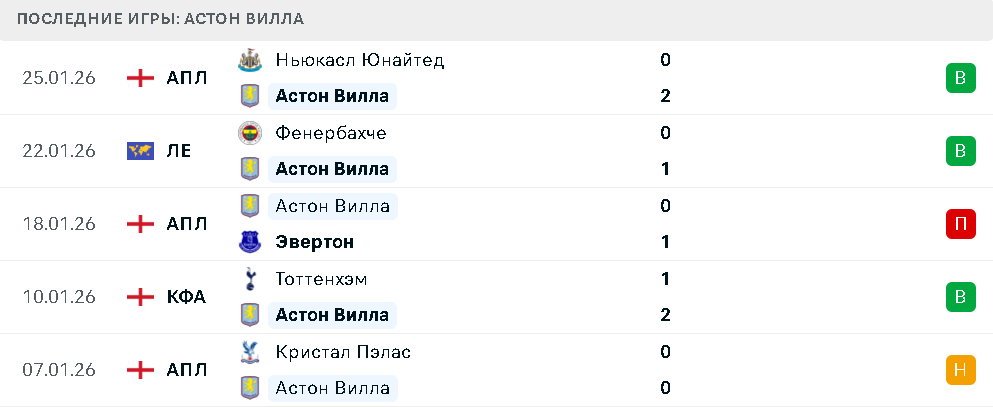Click the Everton club crest icon
The height and width of the screenshot is (407, 993).
pyautogui.click(x=249, y=242)
